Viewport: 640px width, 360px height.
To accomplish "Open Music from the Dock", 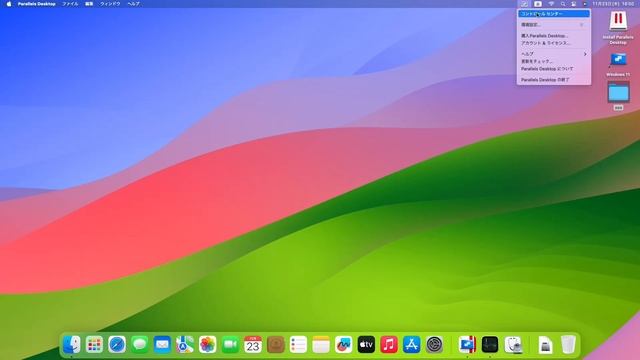I will (x=389, y=344).
